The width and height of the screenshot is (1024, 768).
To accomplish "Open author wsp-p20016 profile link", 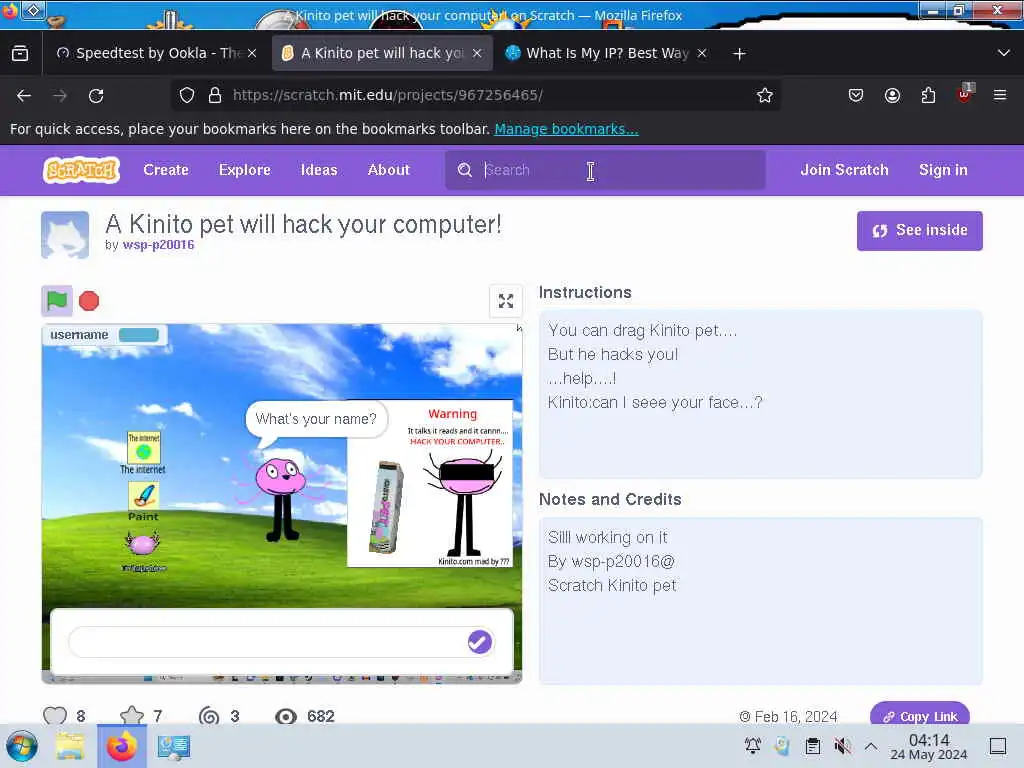I will pos(158,245).
